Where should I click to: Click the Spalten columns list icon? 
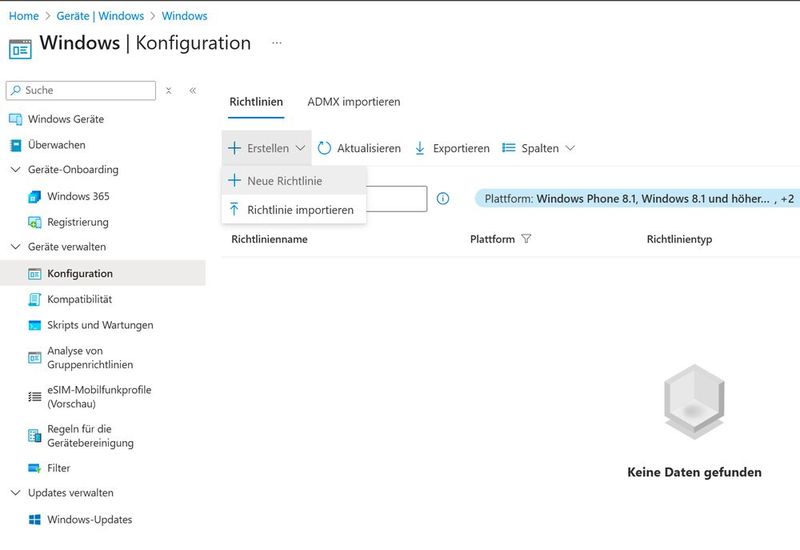coord(509,148)
